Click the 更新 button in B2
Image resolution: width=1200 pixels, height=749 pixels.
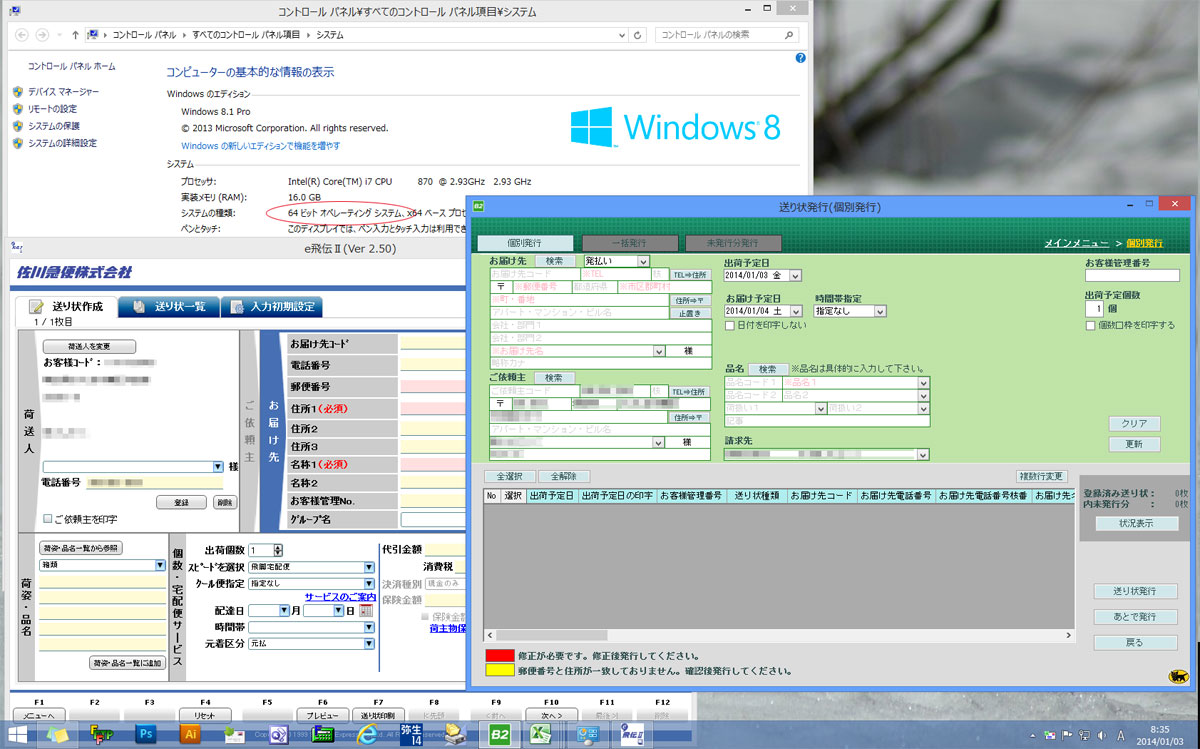click(x=1134, y=444)
